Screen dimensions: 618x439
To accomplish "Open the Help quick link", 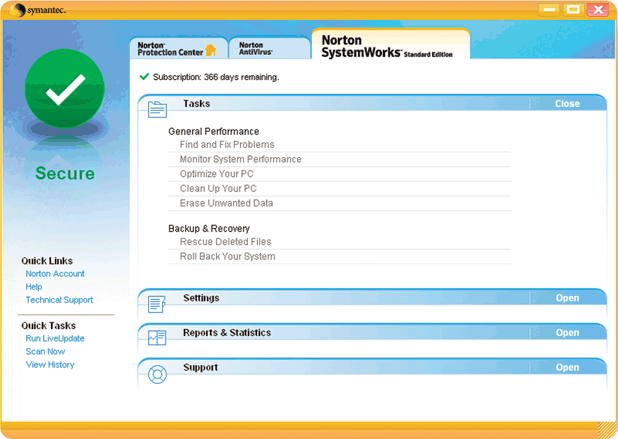I will pos(34,286).
